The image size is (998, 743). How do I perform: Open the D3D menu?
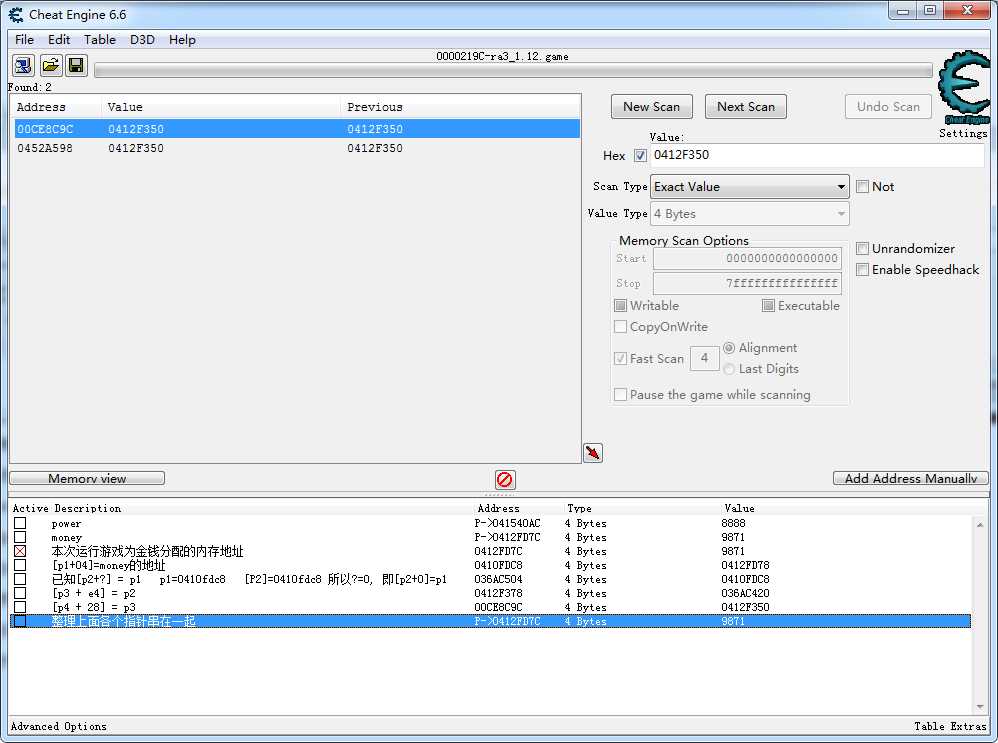142,39
